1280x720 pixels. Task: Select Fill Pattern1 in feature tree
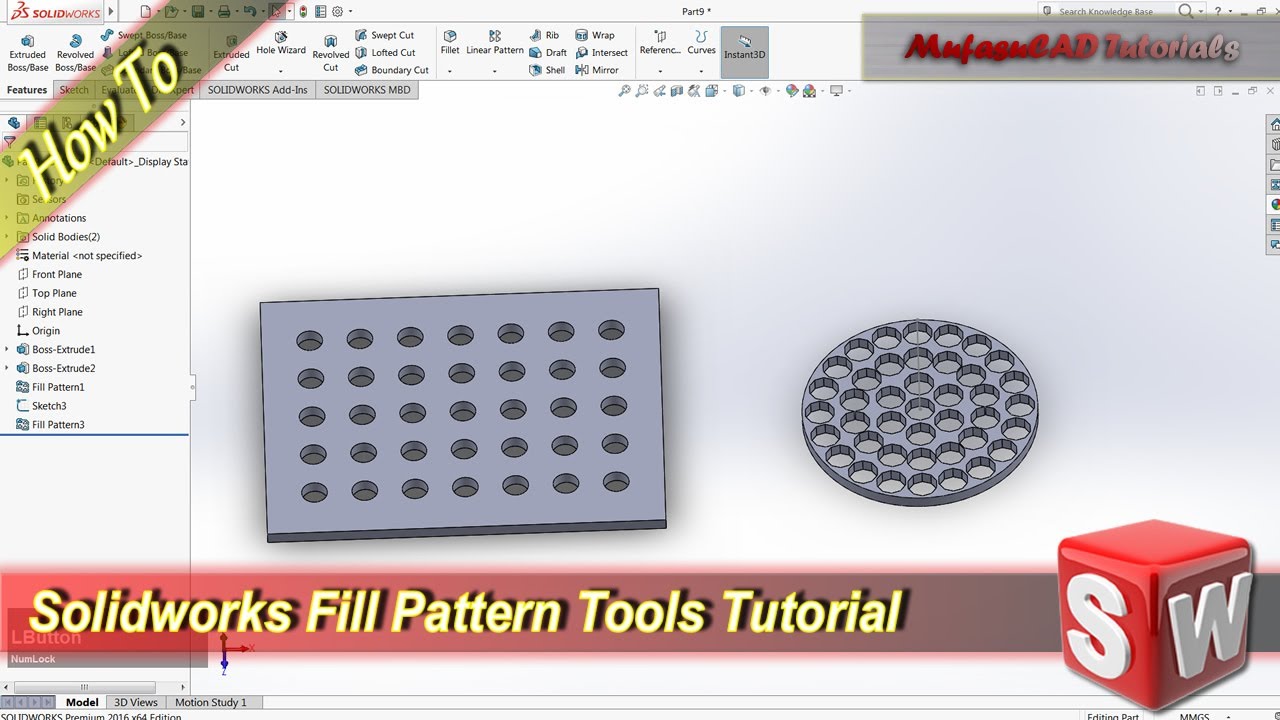(50, 387)
